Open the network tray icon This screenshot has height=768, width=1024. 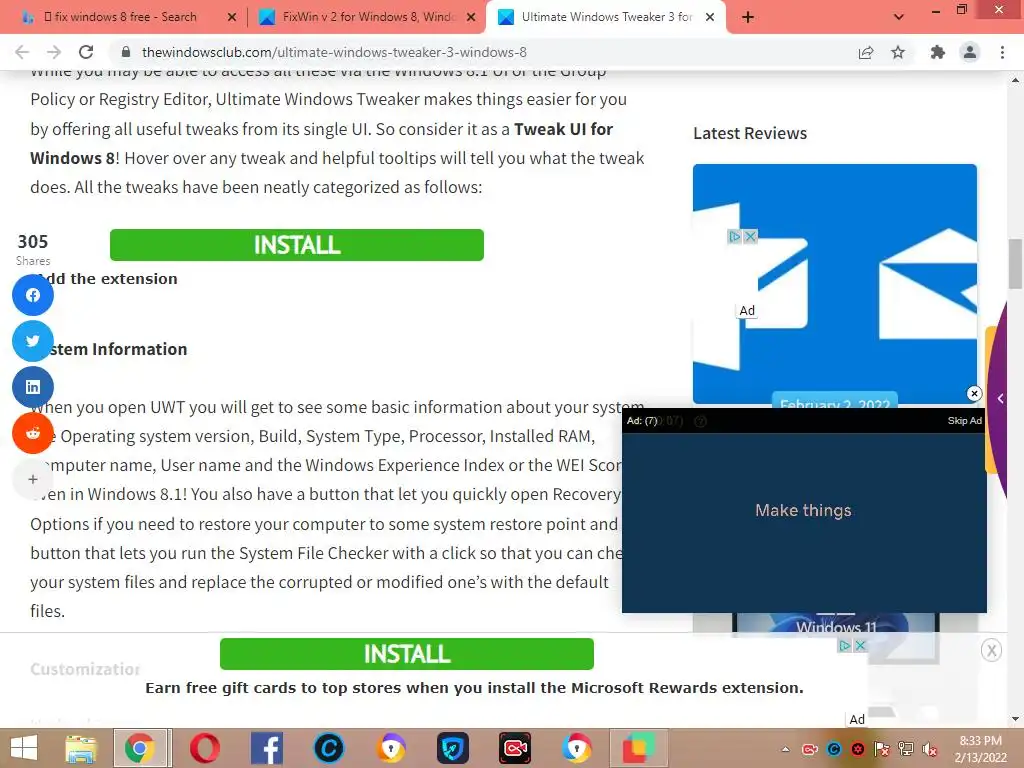coord(906,749)
